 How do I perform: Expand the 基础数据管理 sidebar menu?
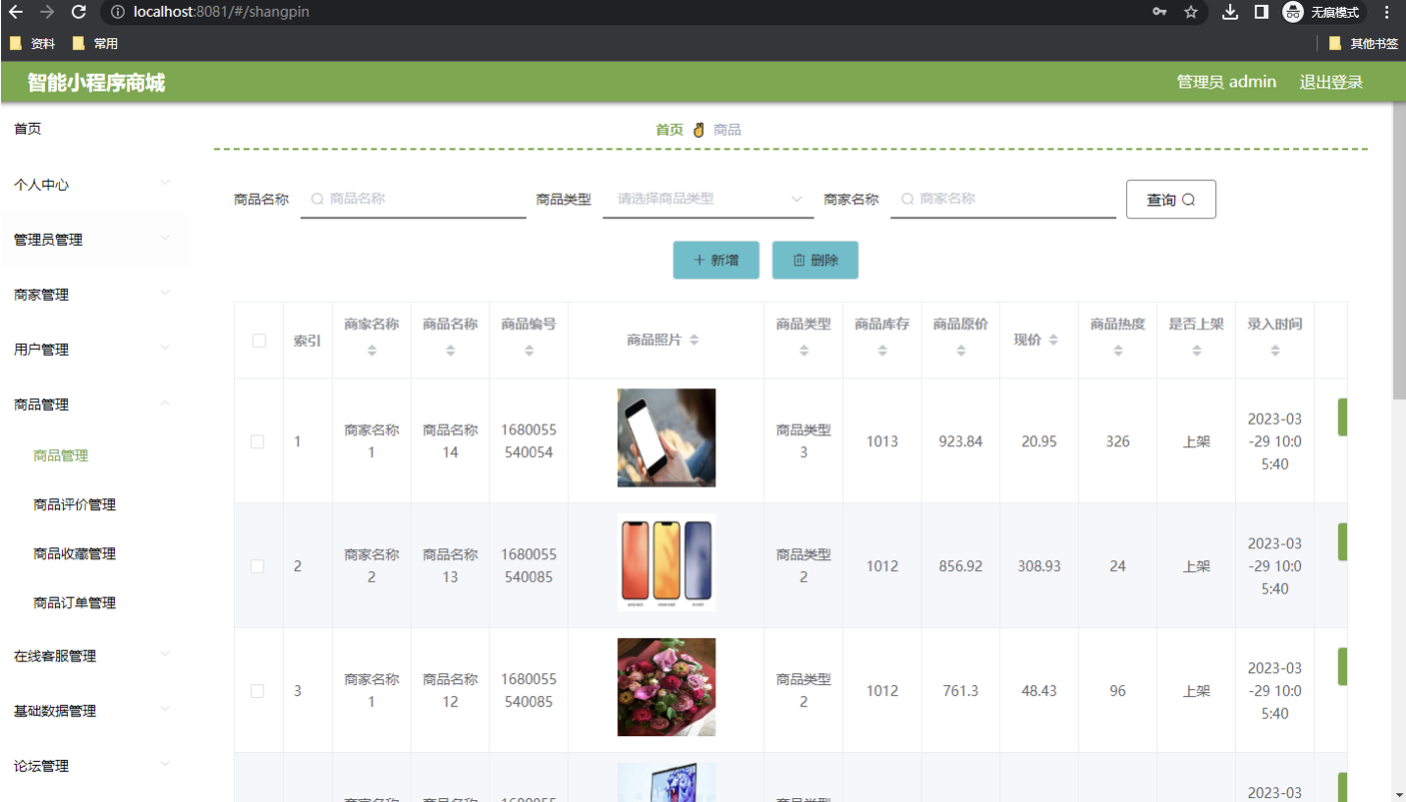coord(95,711)
